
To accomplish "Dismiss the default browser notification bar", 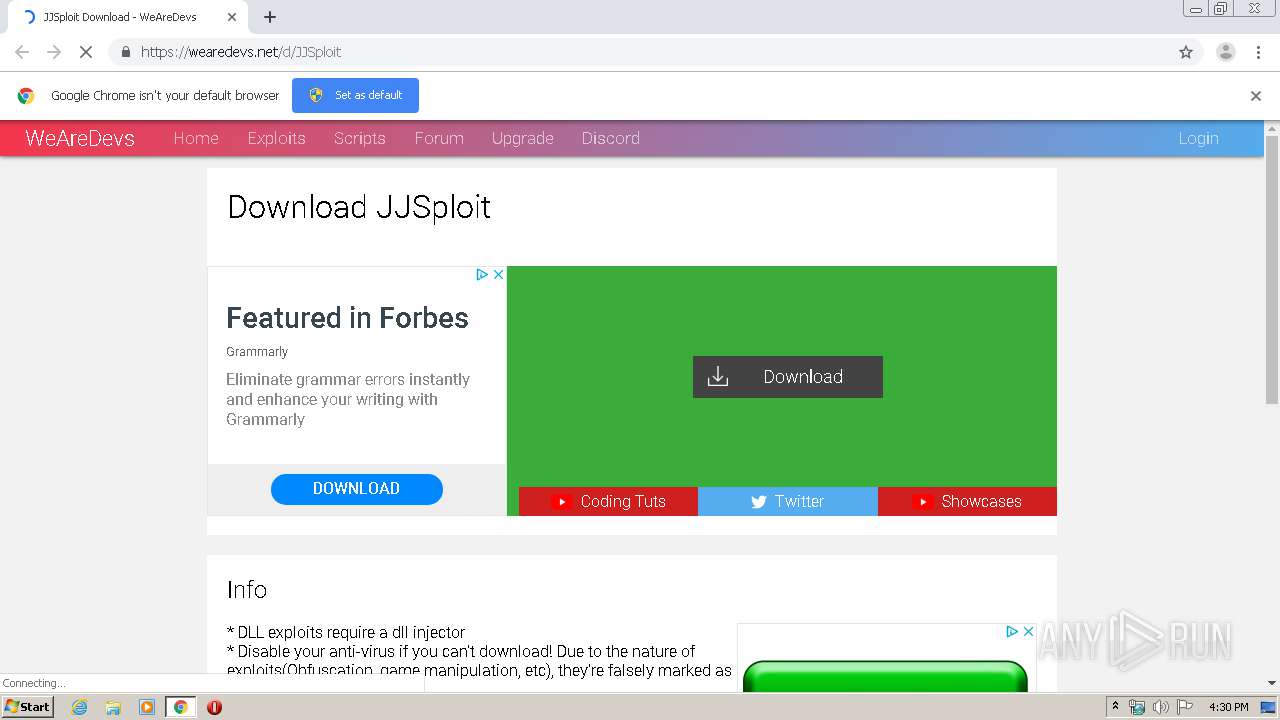I will 1256,96.
